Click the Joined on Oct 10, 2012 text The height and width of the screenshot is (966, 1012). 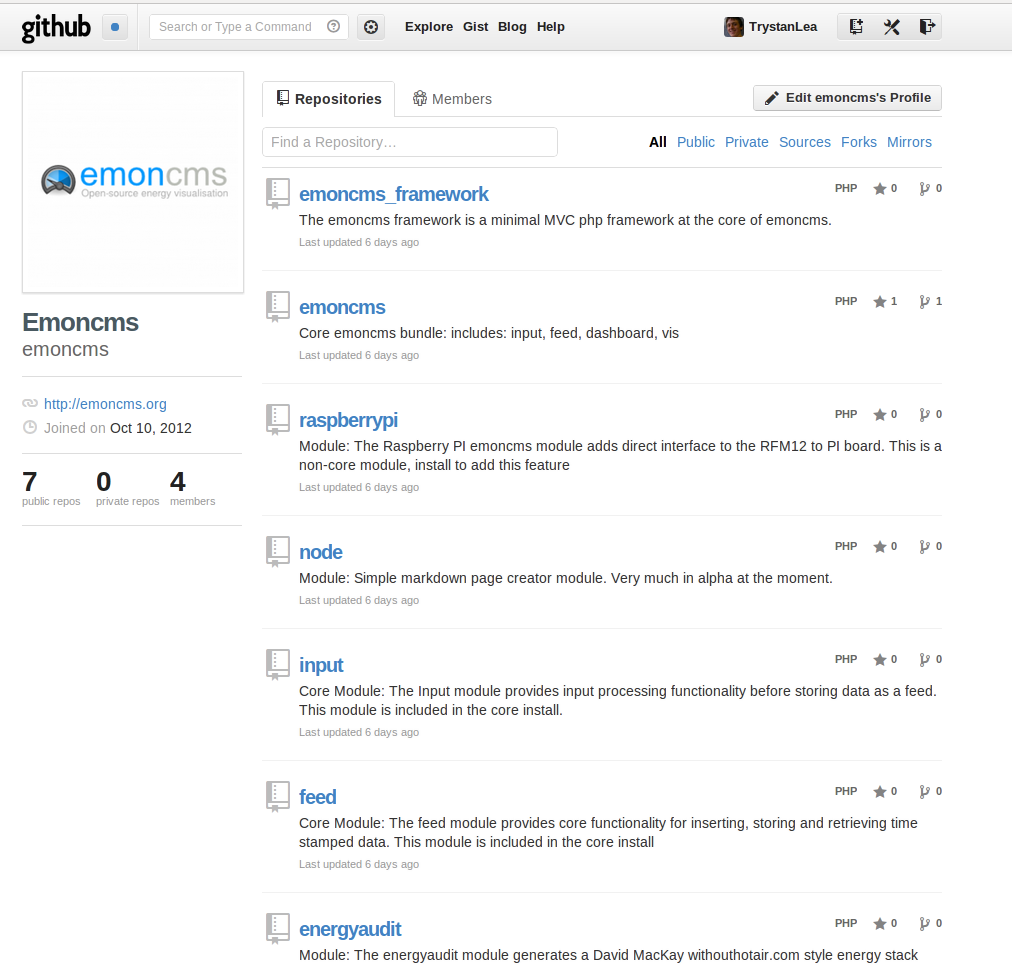[117, 428]
